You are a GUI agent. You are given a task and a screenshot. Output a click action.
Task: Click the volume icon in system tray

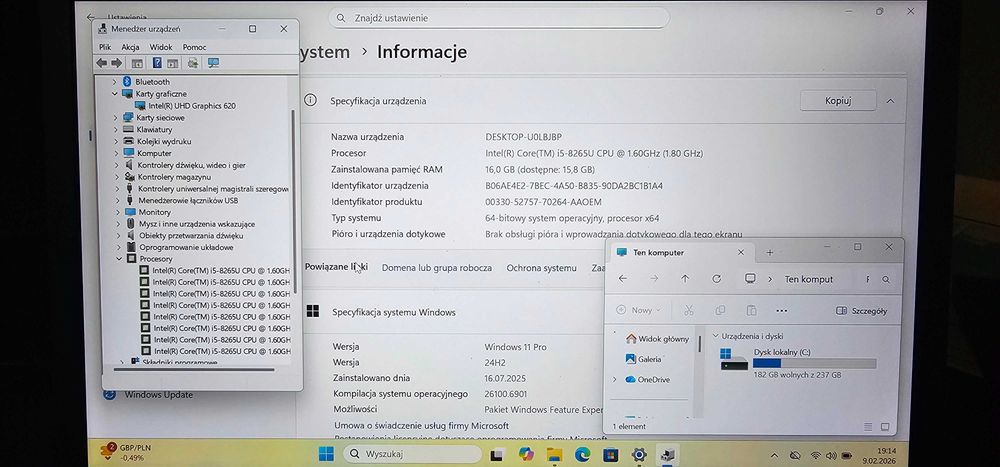831,456
